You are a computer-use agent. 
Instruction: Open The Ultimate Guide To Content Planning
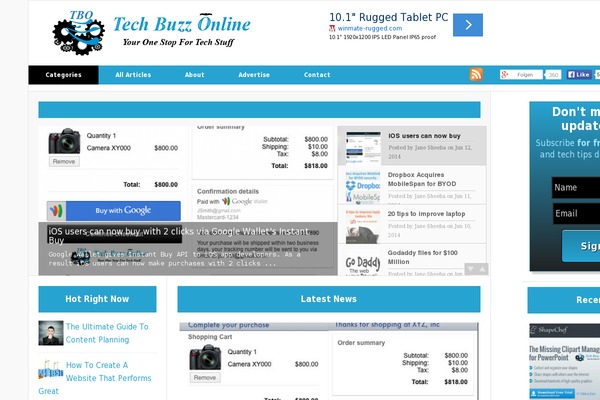(107, 333)
